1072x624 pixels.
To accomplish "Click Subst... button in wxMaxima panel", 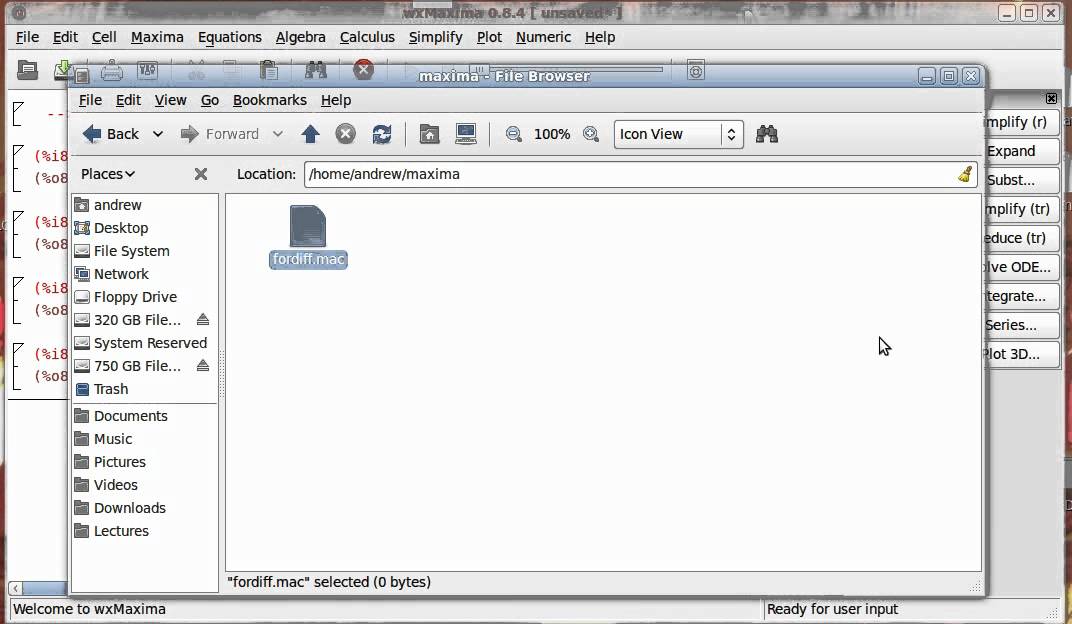I will [x=1021, y=180].
